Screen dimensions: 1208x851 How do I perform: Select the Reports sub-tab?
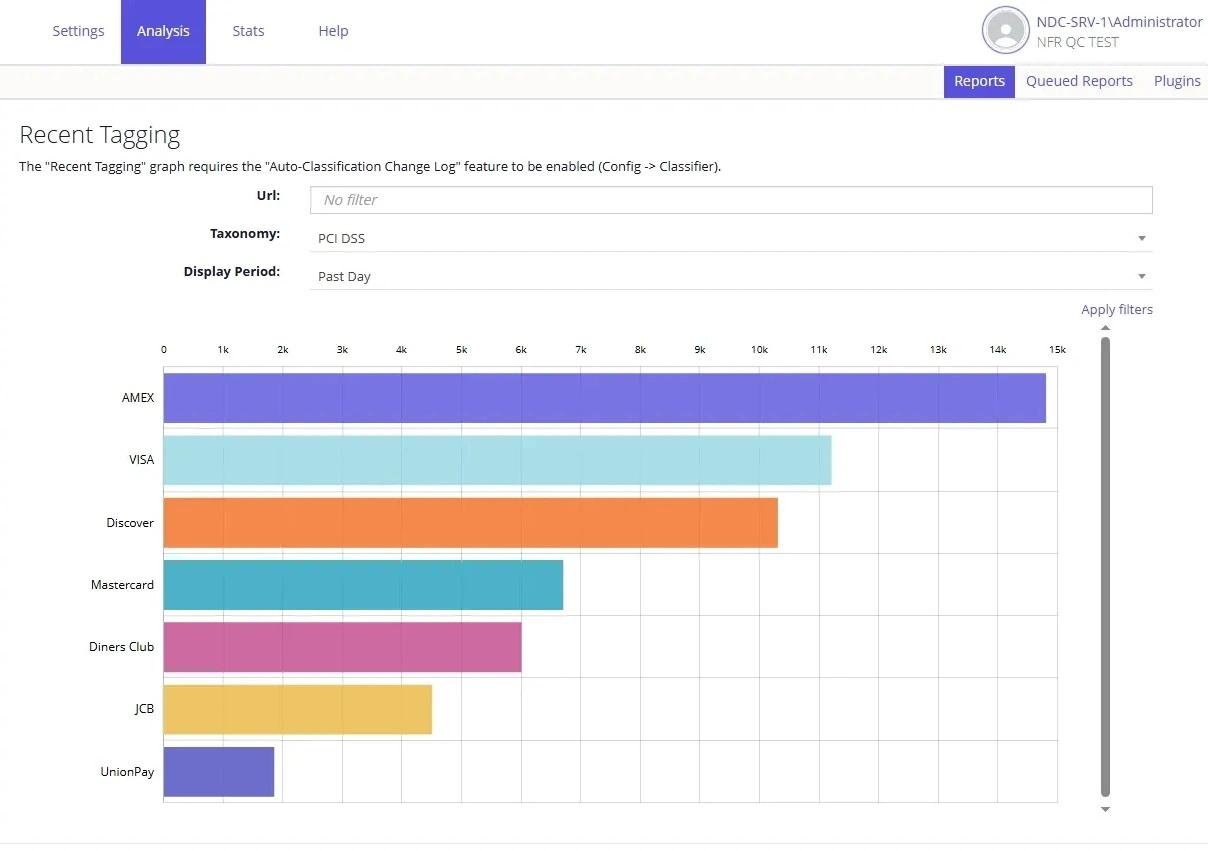pyautogui.click(x=979, y=81)
